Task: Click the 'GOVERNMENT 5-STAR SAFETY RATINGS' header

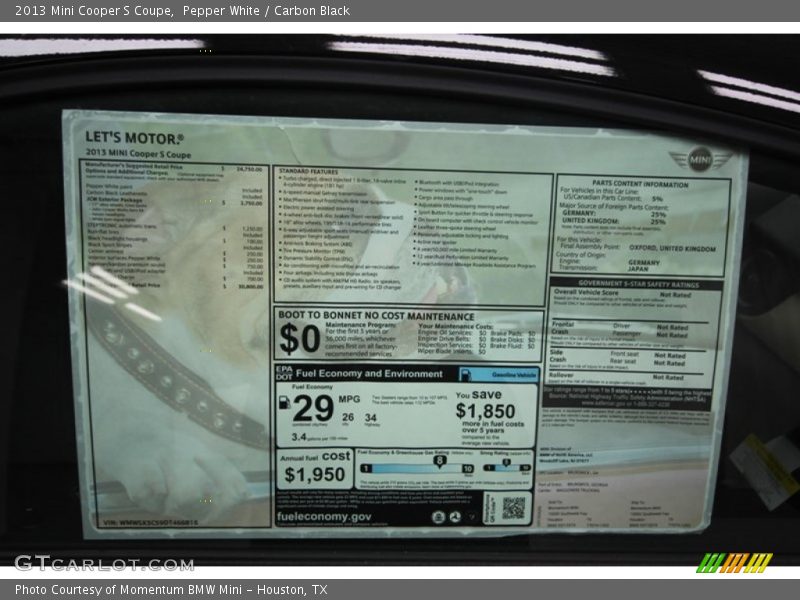Action: pyautogui.click(x=638, y=284)
